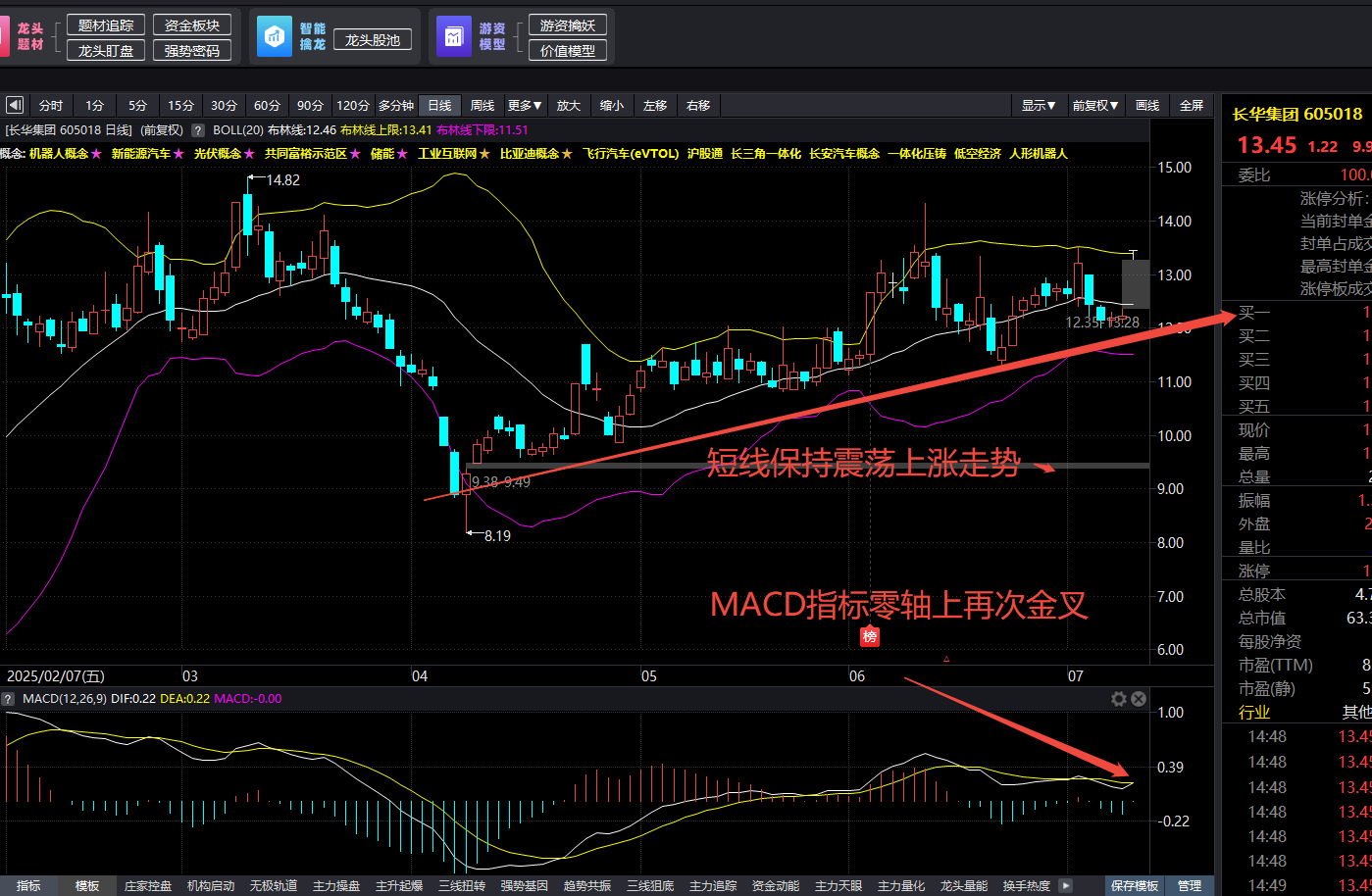Click the 游资模型 purple chart icon

tap(453, 37)
